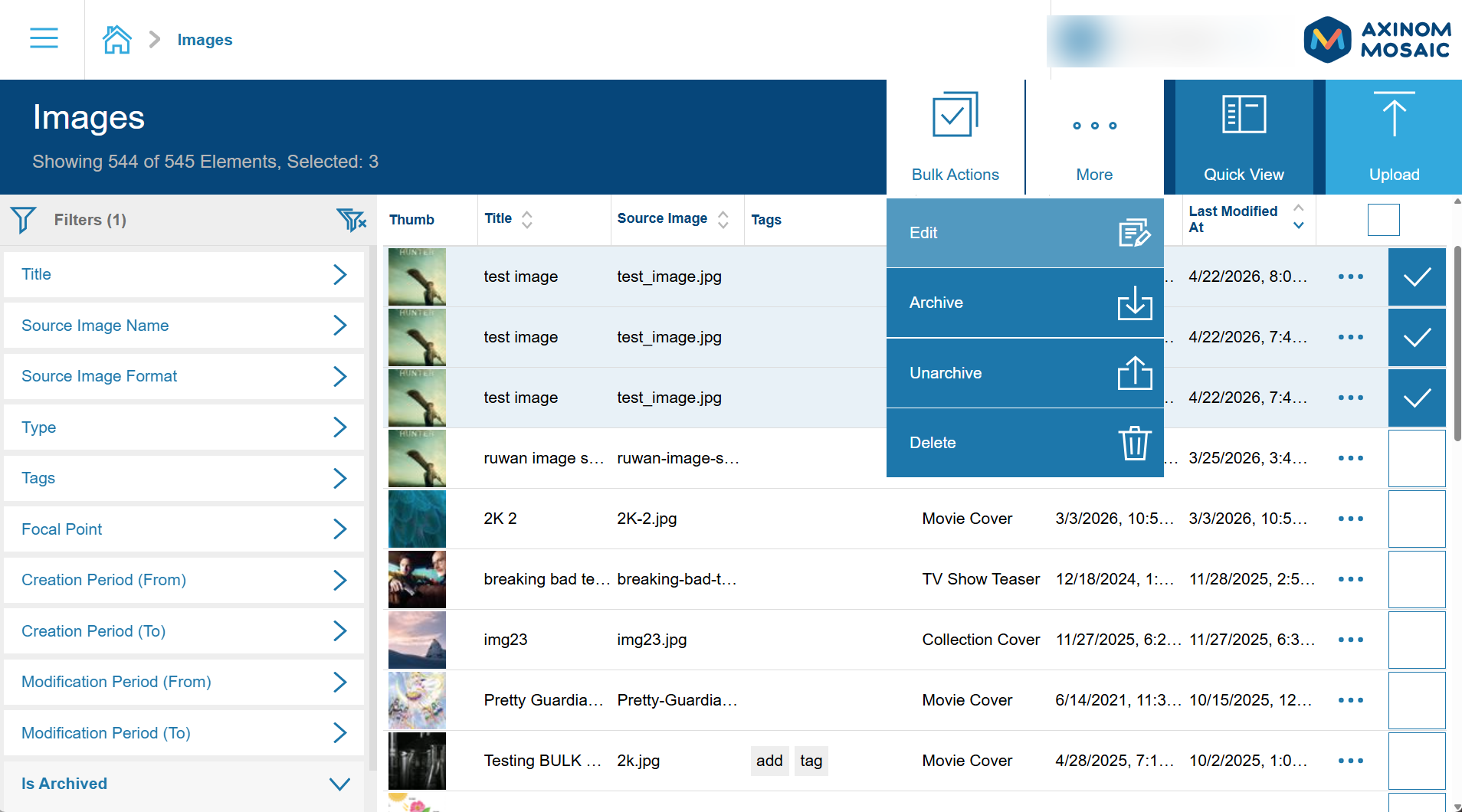Viewport: 1462px width, 812px height.
Task: Open row actions for img23
Action: (x=1350, y=640)
